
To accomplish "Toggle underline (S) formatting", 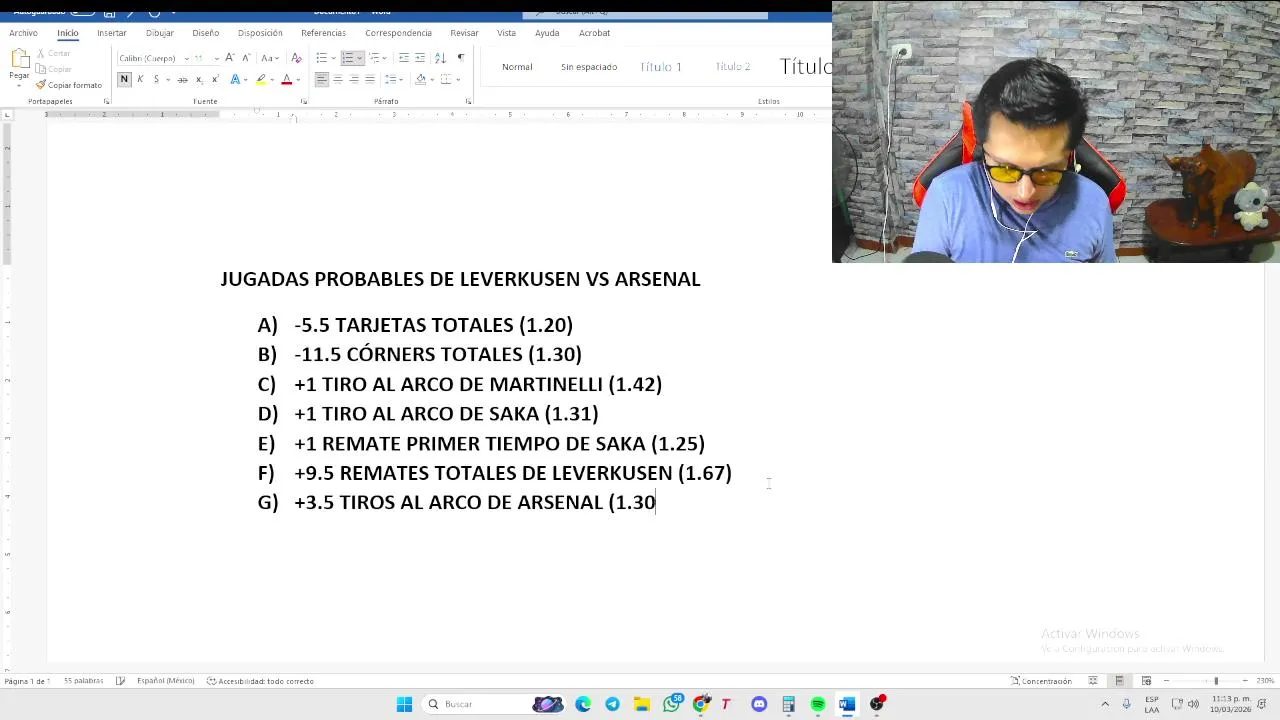I will click(156, 79).
